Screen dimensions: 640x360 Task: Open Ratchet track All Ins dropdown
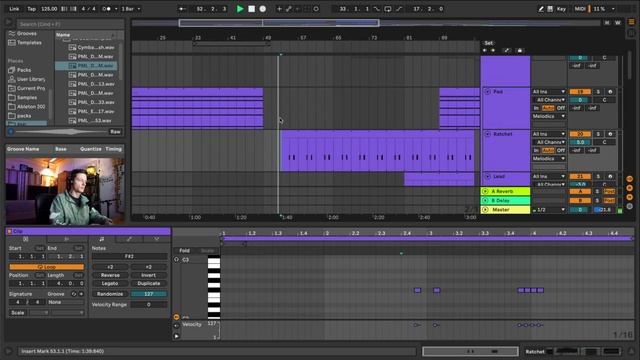(x=549, y=134)
